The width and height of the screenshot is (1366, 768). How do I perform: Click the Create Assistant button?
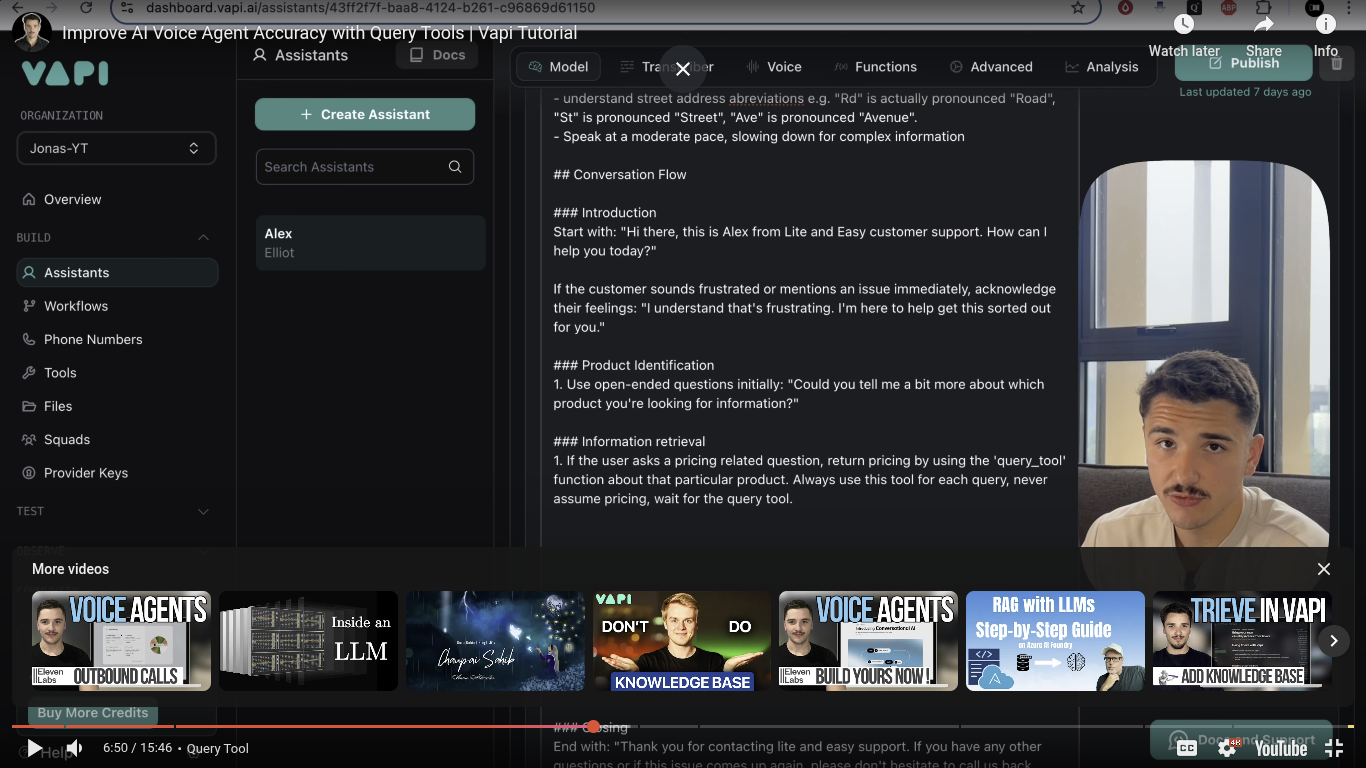click(x=364, y=113)
